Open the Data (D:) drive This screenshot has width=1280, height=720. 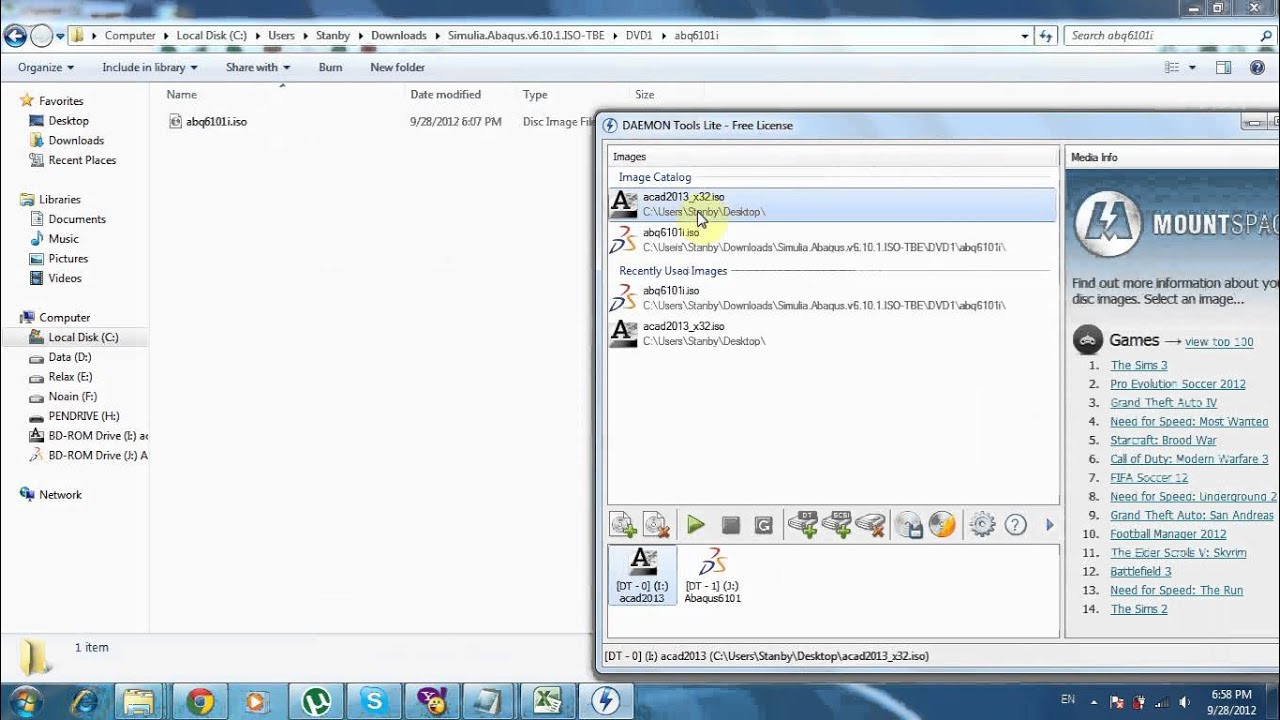pos(69,357)
